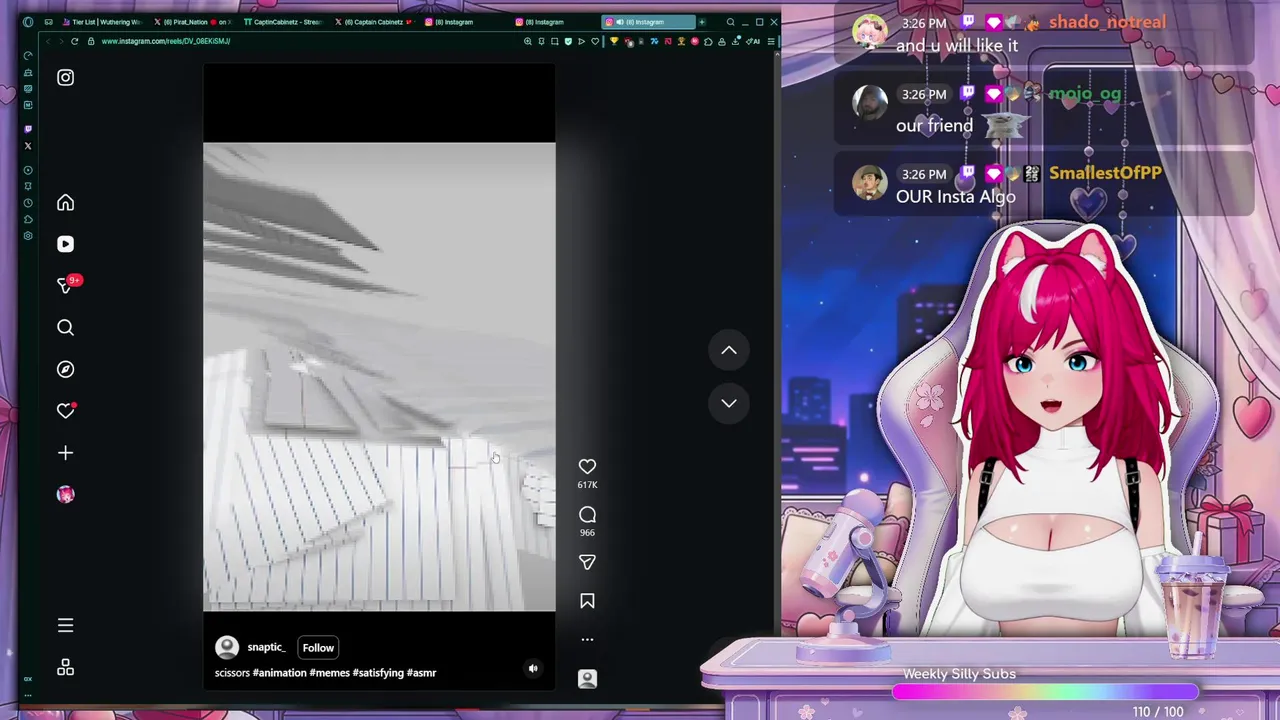Save the reel with bookmark icon
The height and width of the screenshot is (720, 1280).
587,601
